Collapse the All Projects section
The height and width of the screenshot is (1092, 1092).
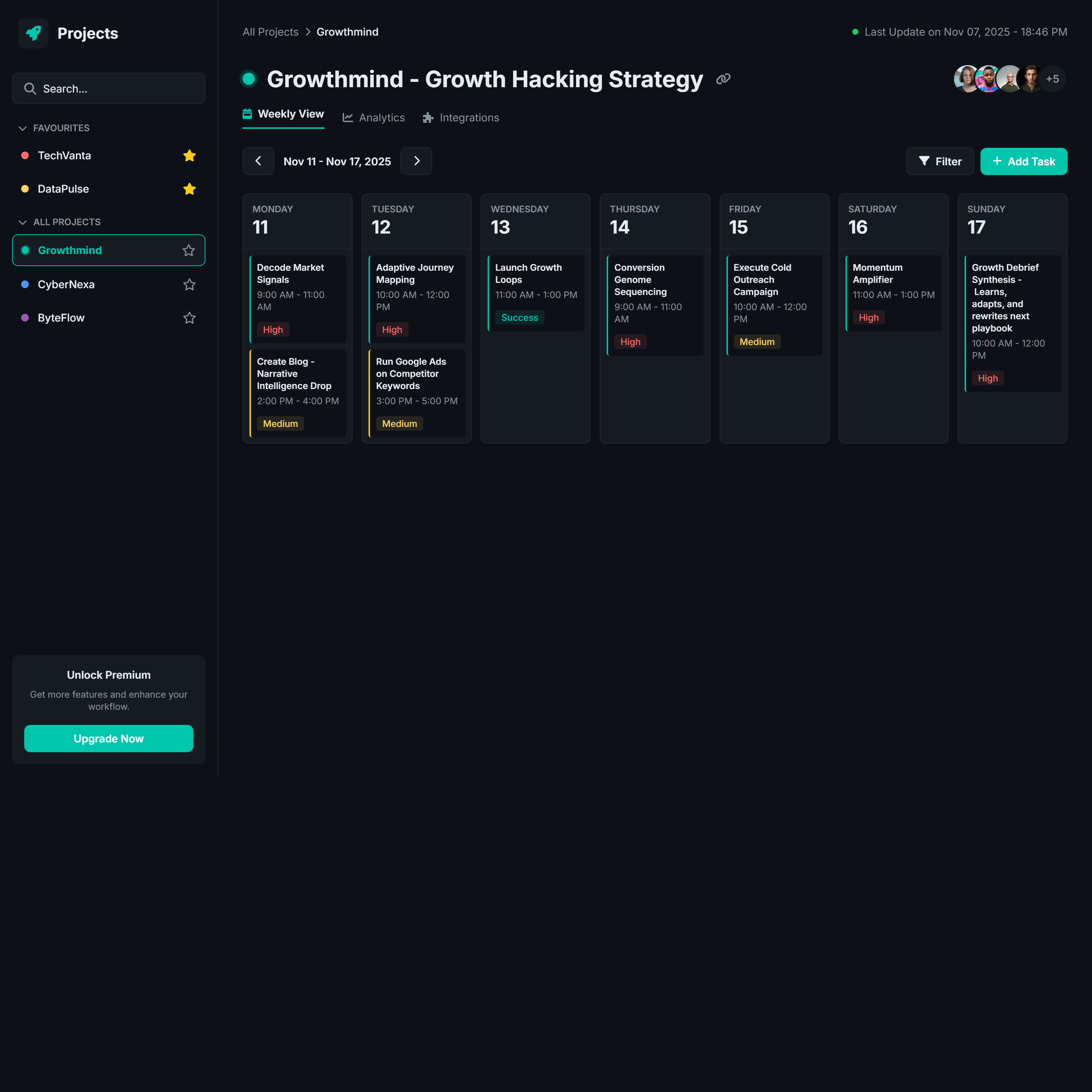pos(23,222)
